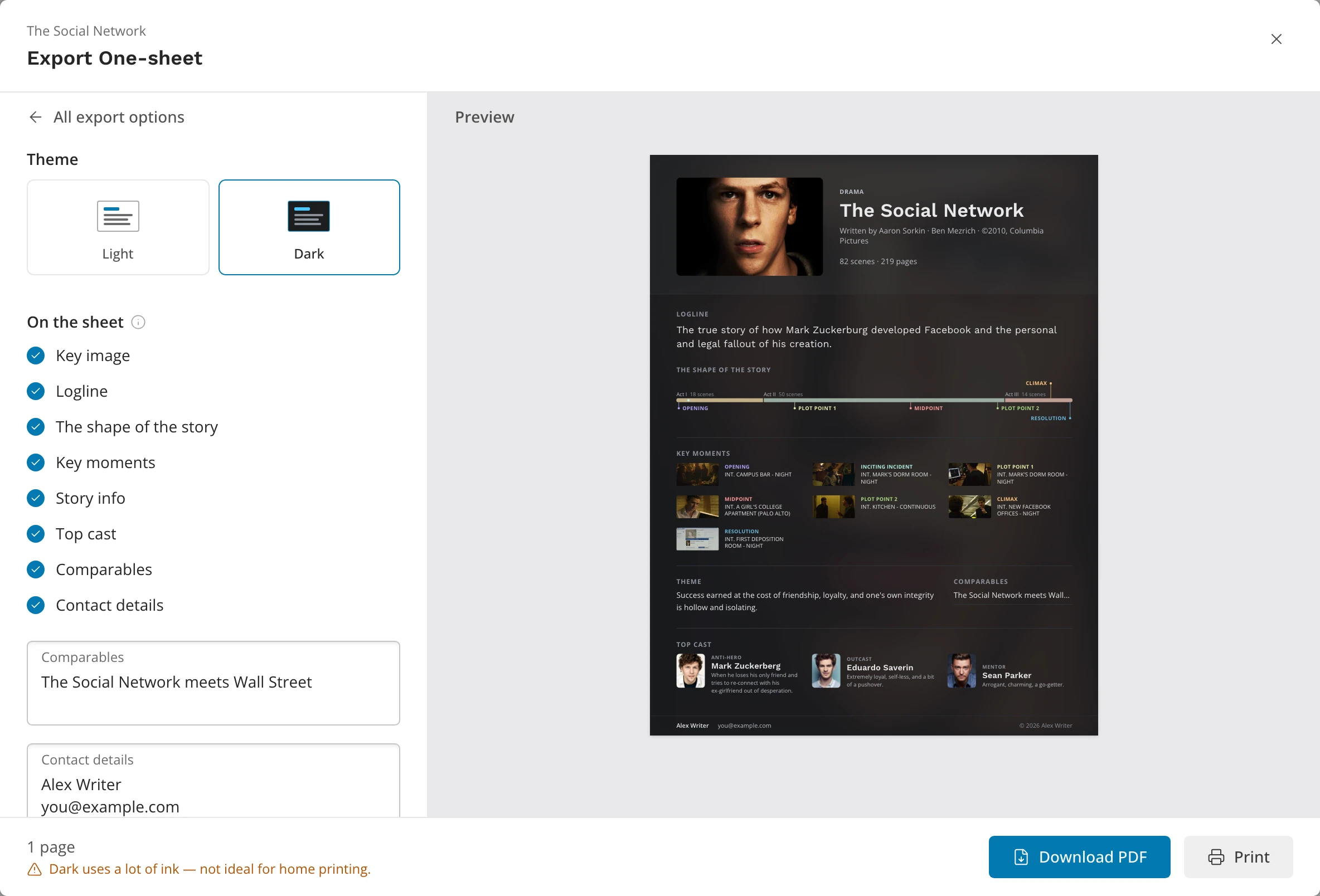Uncheck the Contact details checkbox
The height and width of the screenshot is (896, 1320).
coord(36,605)
